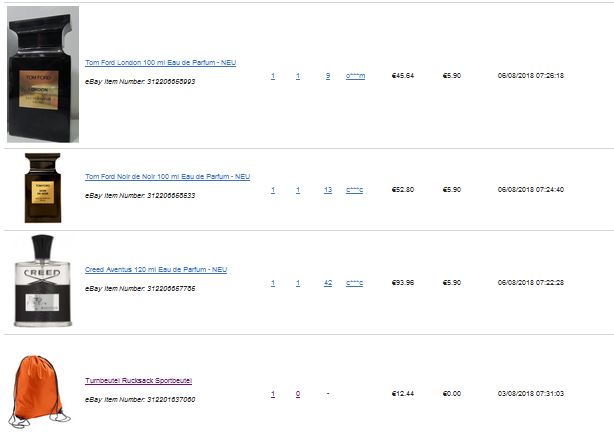Click first quantity link in Tom Ford London row

[273, 76]
